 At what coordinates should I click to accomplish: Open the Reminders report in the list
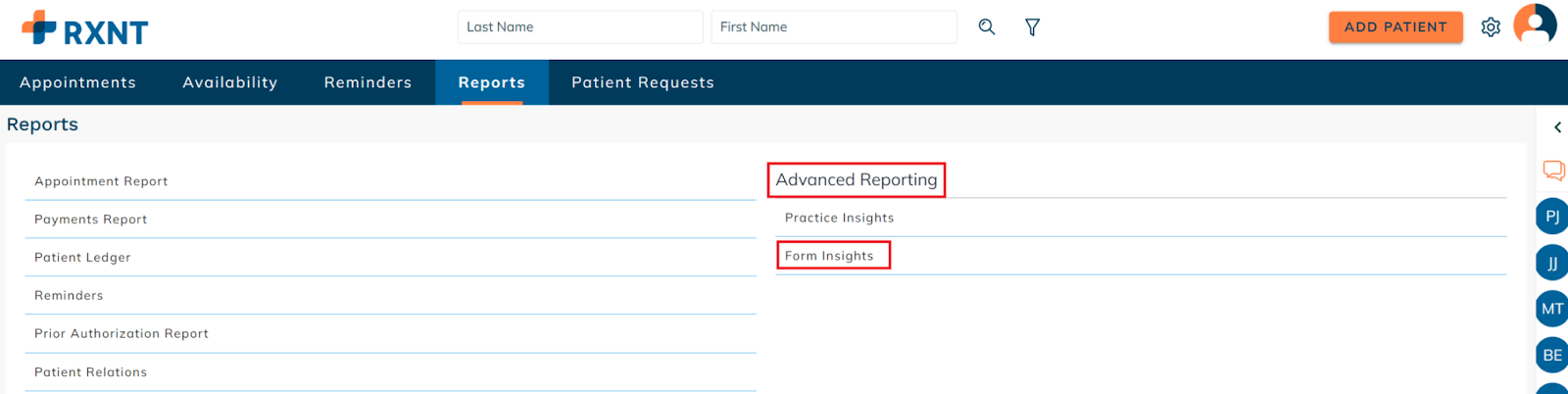point(390,296)
